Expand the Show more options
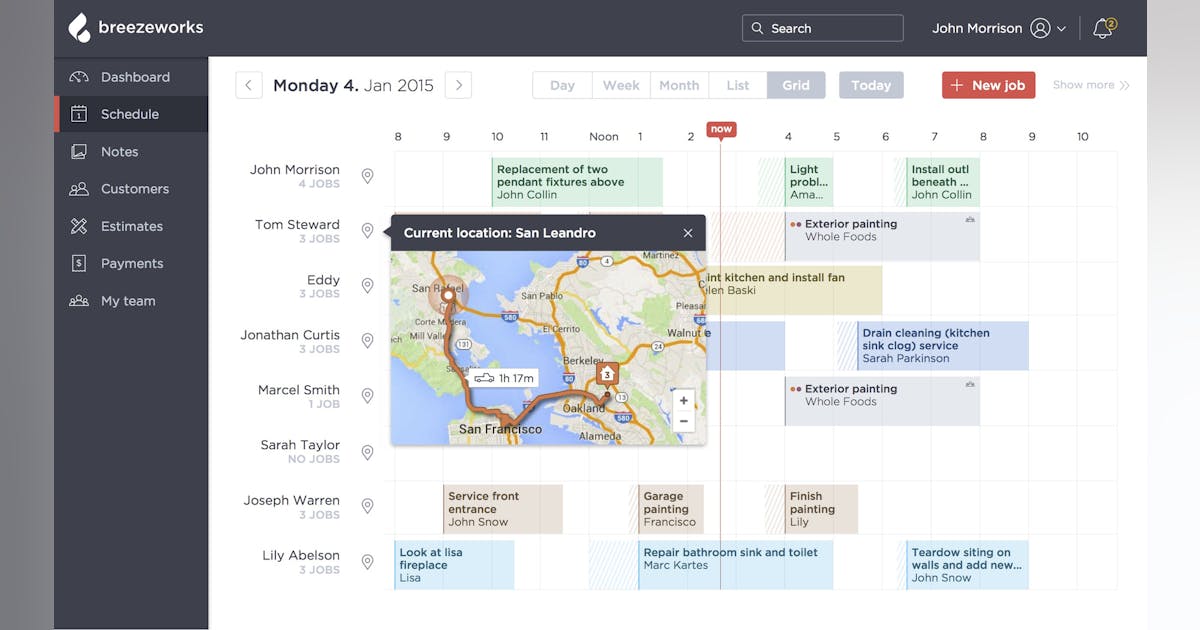 click(x=1090, y=85)
